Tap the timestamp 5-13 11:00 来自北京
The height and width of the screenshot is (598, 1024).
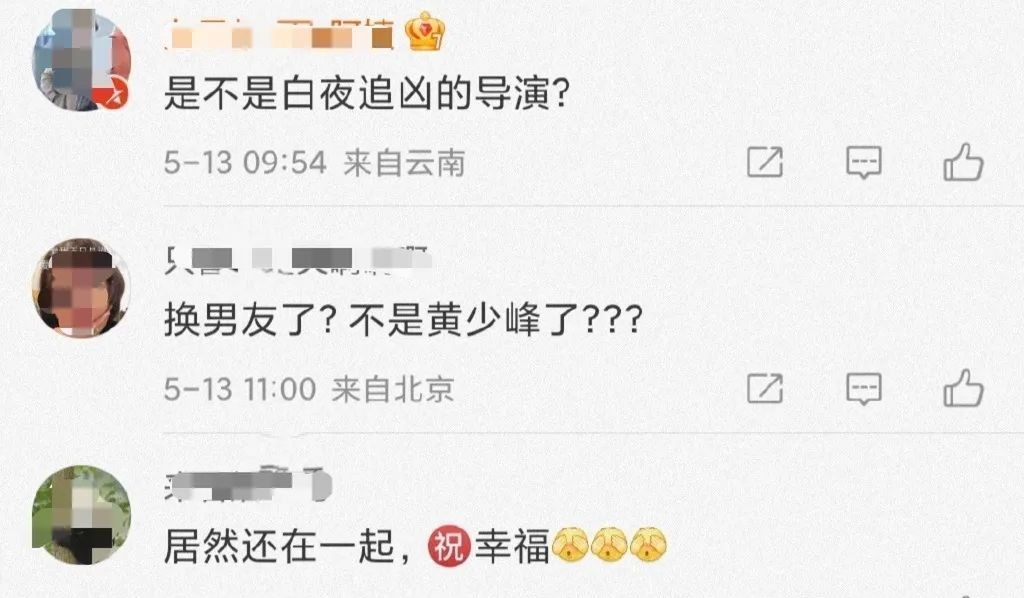pos(309,389)
